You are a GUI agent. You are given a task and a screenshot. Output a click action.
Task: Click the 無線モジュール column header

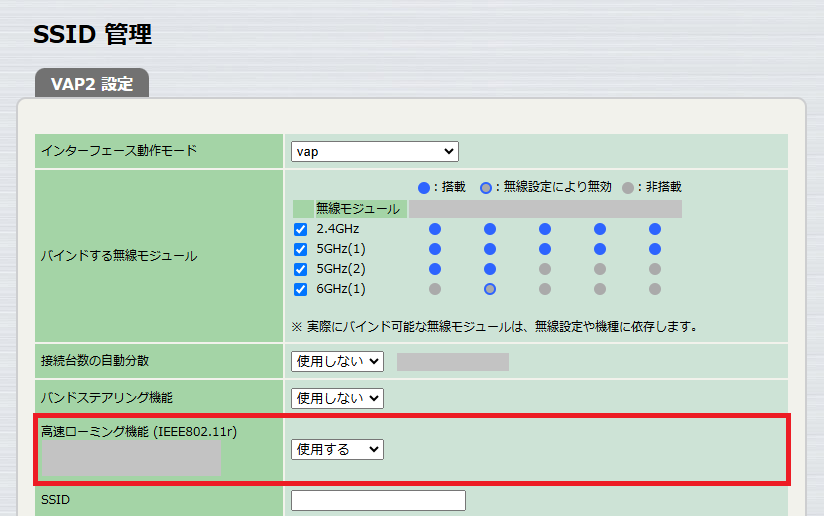(x=358, y=209)
